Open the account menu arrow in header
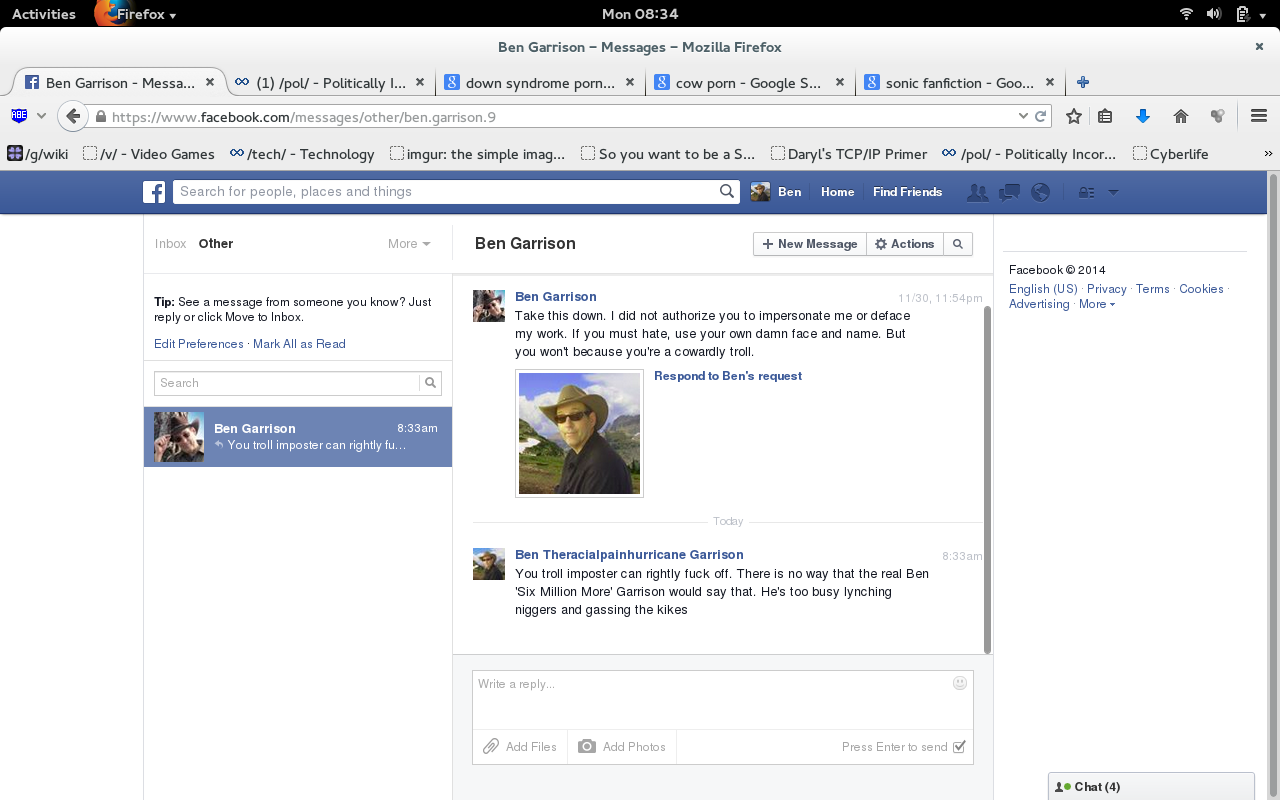The width and height of the screenshot is (1280, 800). click(1113, 192)
